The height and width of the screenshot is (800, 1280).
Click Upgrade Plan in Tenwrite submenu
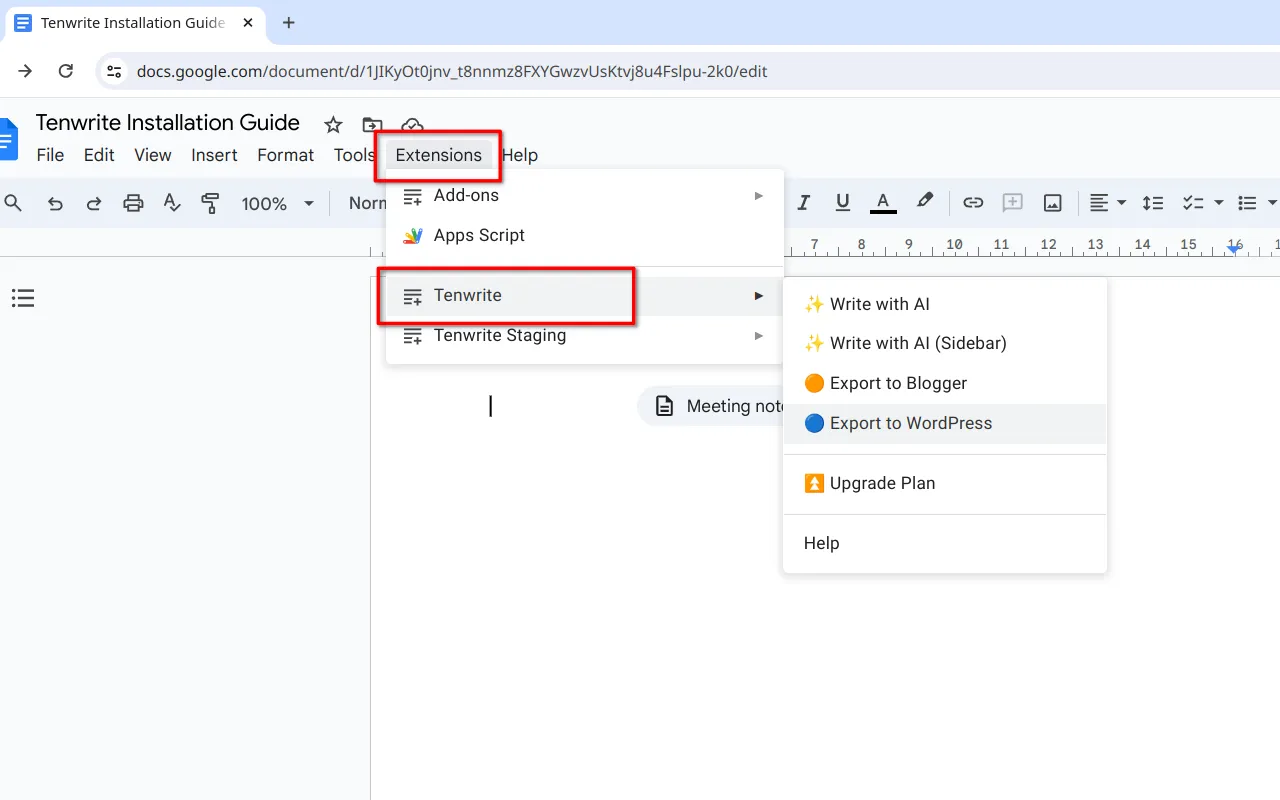[945, 484]
